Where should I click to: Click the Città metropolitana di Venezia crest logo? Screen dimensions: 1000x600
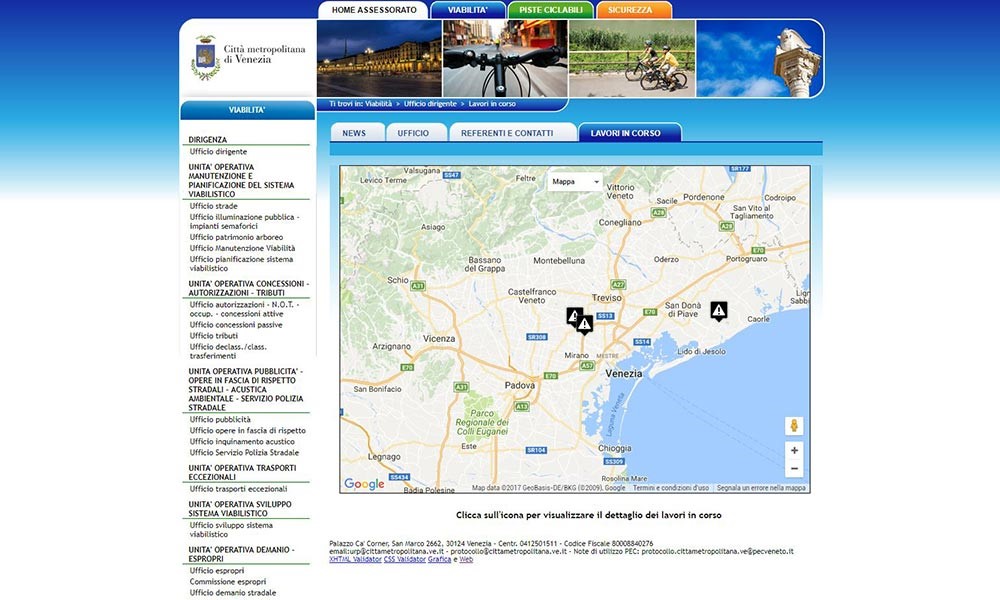pos(205,58)
